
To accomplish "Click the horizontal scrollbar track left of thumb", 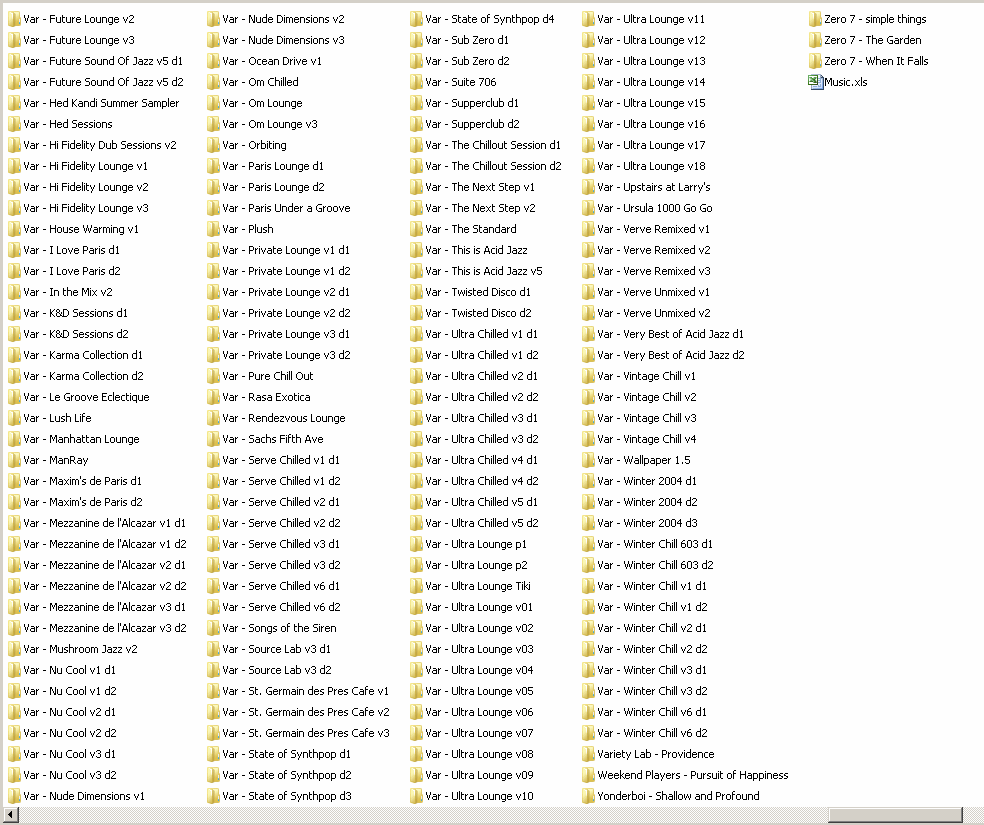I will 423,815.
